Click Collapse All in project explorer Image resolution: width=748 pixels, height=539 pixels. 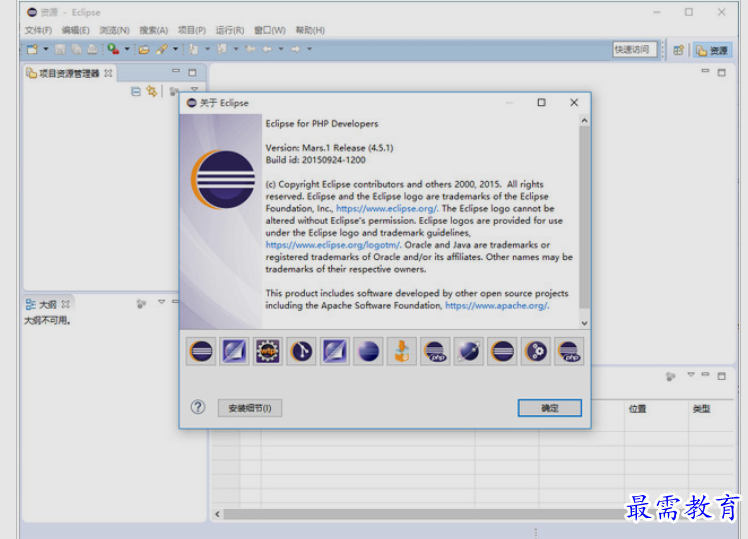[136, 91]
